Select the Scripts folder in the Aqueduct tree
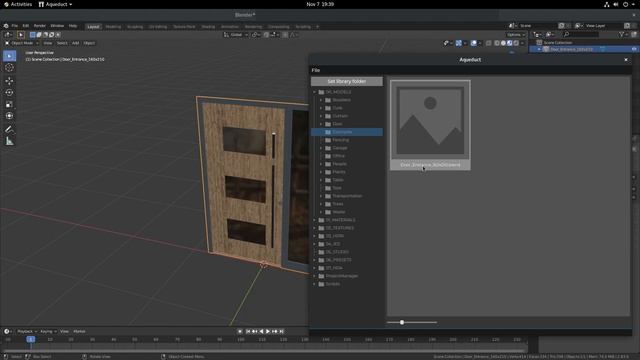This screenshot has height=360, width=640. click(333, 284)
